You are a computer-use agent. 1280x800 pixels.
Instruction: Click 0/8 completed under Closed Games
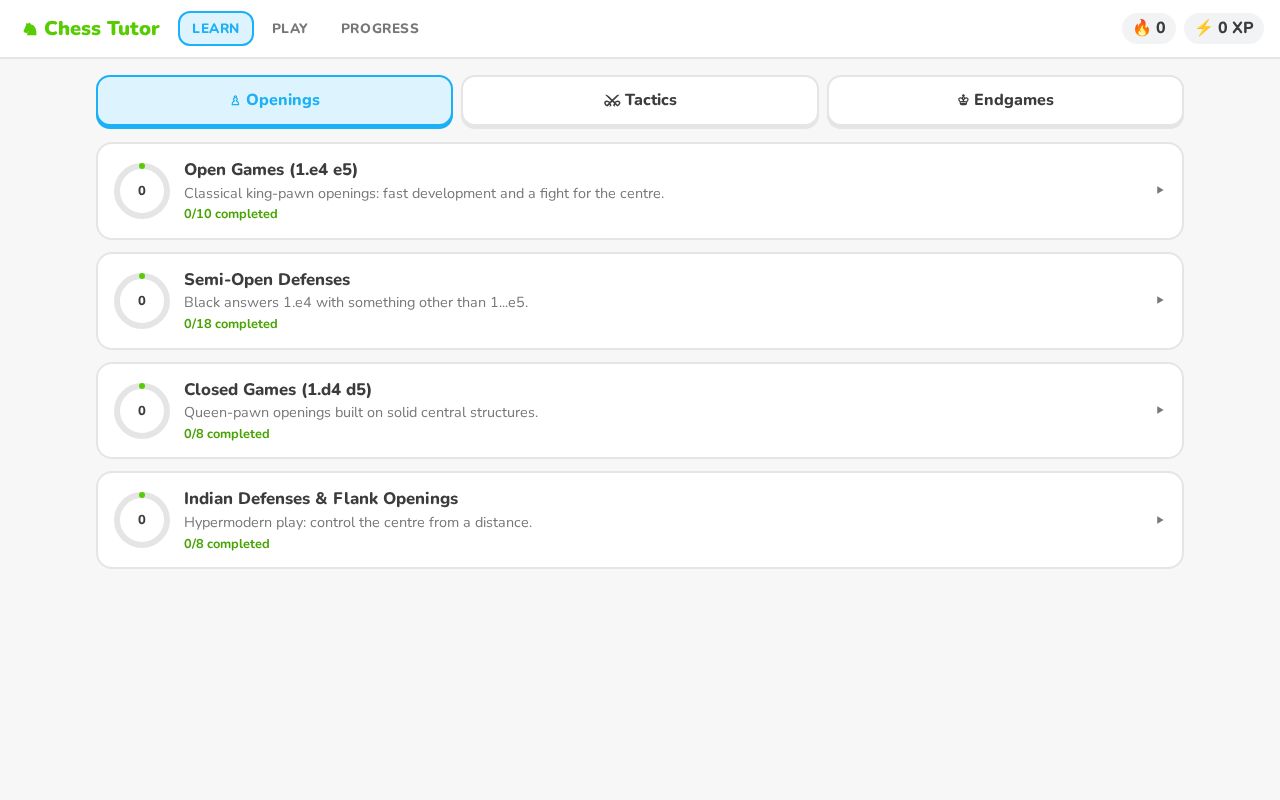(x=227, y=434)
